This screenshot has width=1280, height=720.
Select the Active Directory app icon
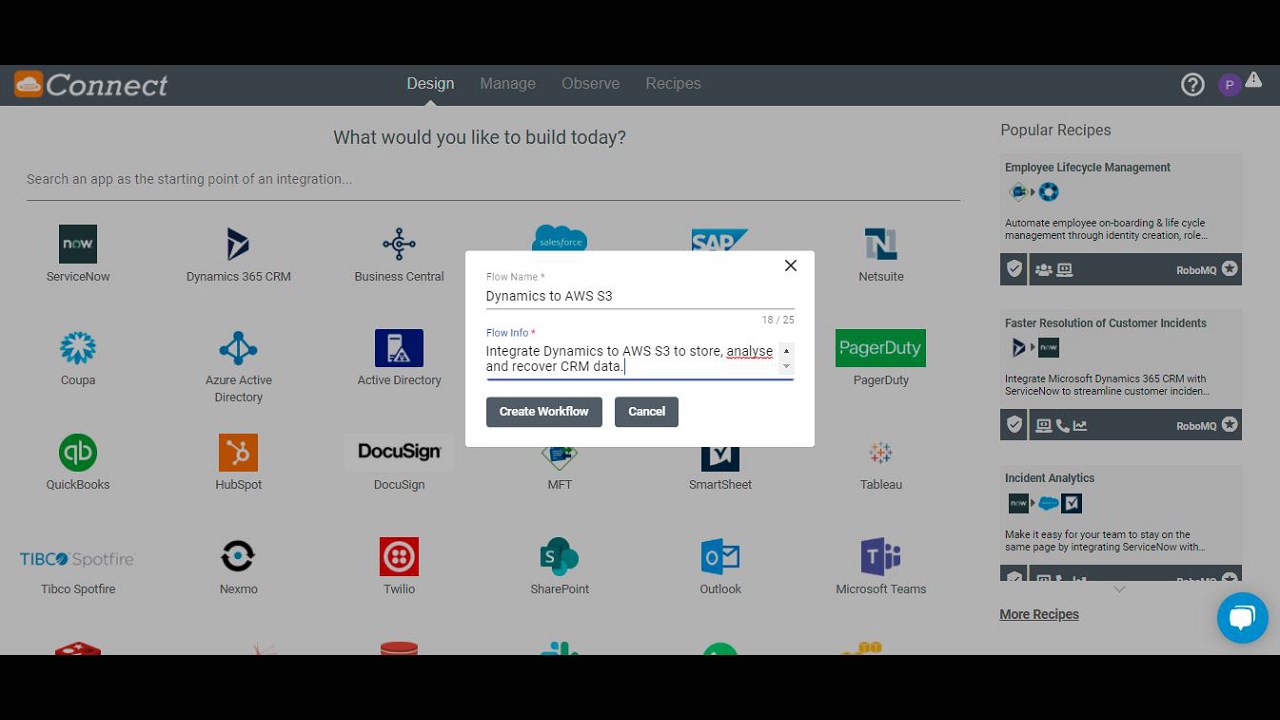click(399, 348)
